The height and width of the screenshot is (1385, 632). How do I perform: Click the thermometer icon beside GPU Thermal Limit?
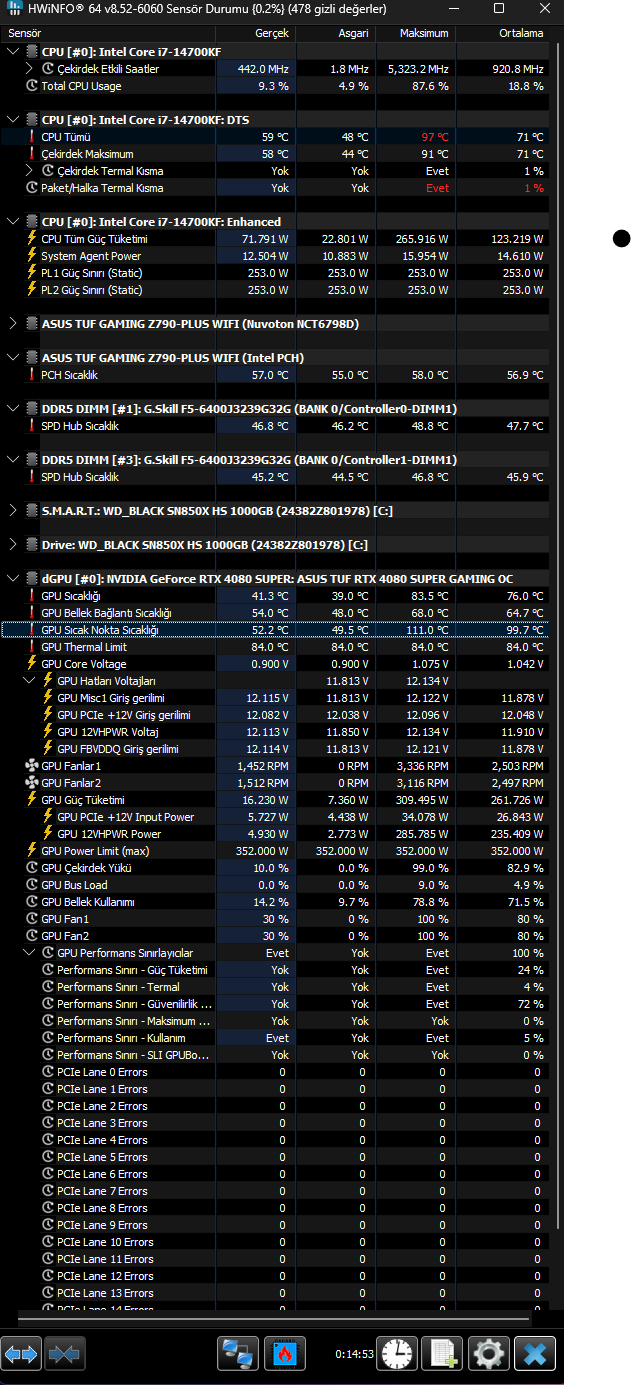[x=32, y=647]
